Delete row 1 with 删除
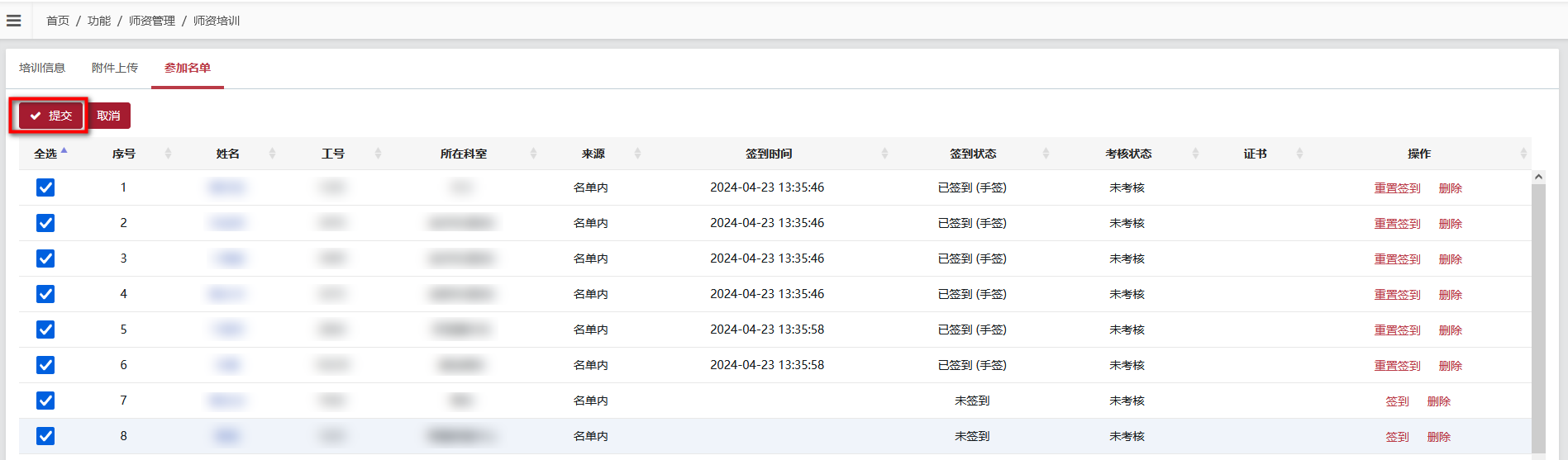 coord(1451,188)
